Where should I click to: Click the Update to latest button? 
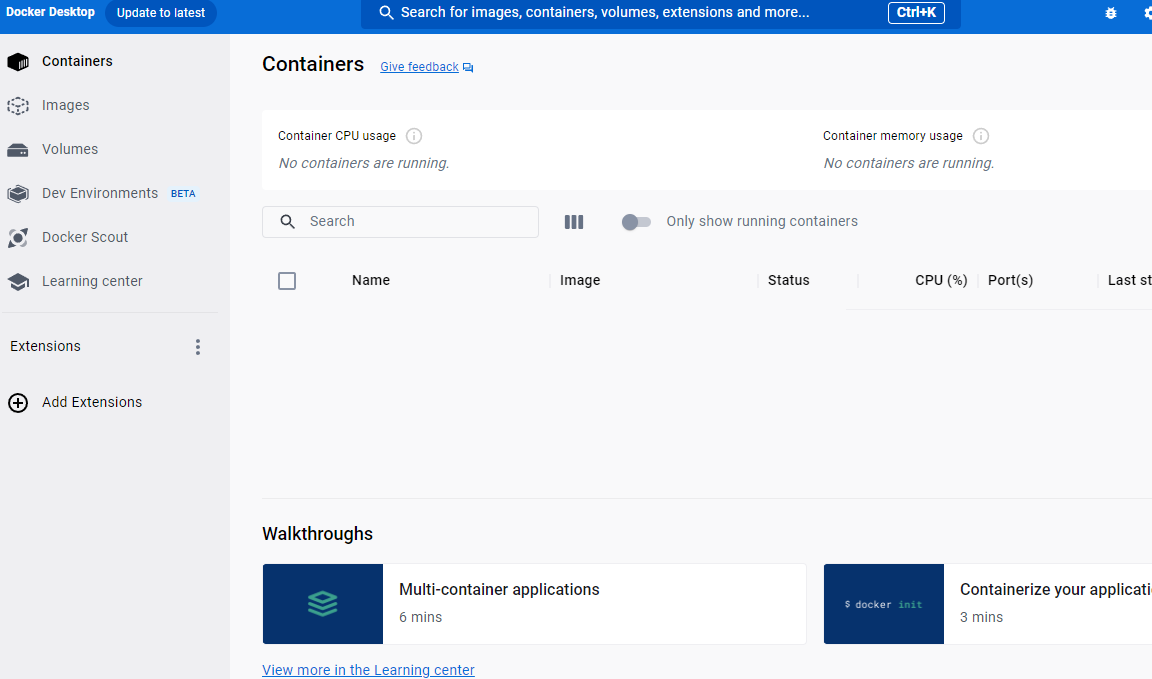pos(161,13)
